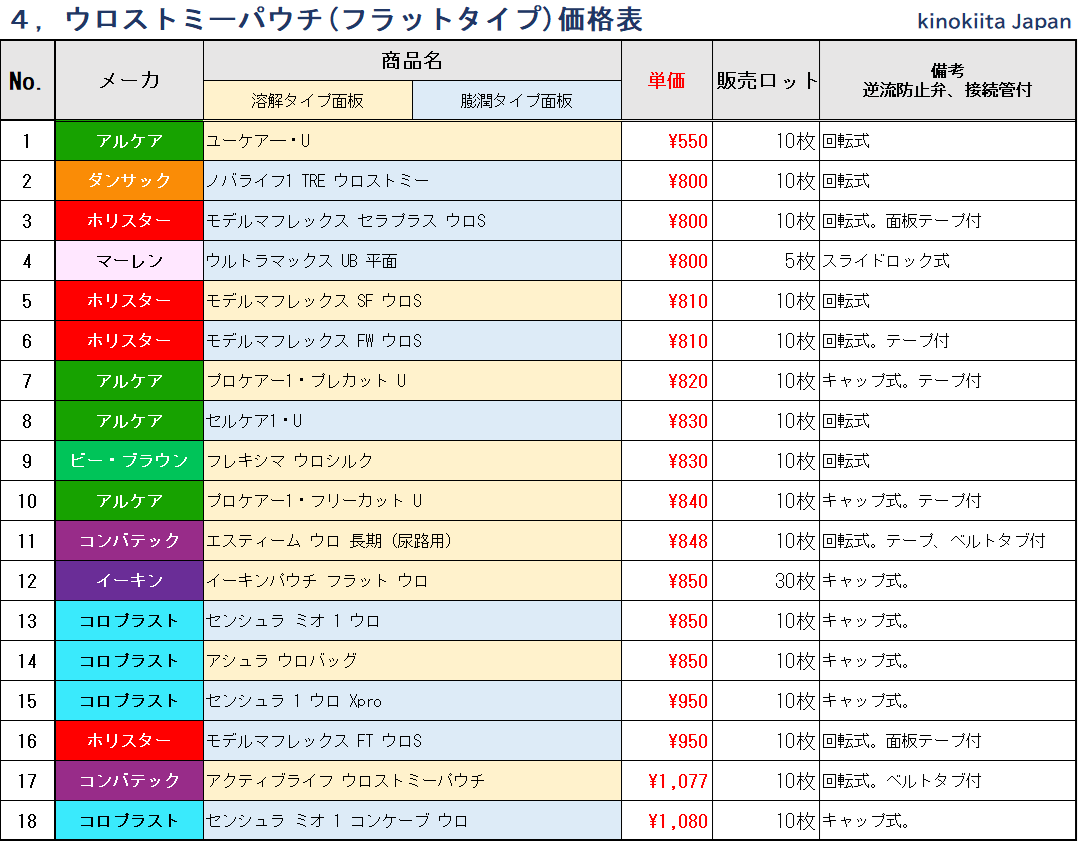Click the No. column header
This screenshot has height=842, width=1078.
27,81
